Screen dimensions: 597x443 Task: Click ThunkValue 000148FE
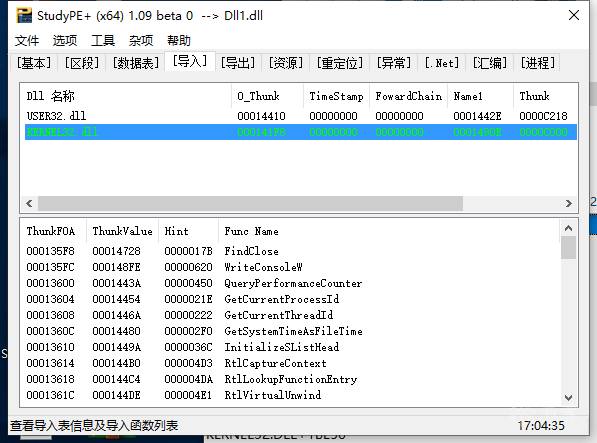(x=117, y=267)
